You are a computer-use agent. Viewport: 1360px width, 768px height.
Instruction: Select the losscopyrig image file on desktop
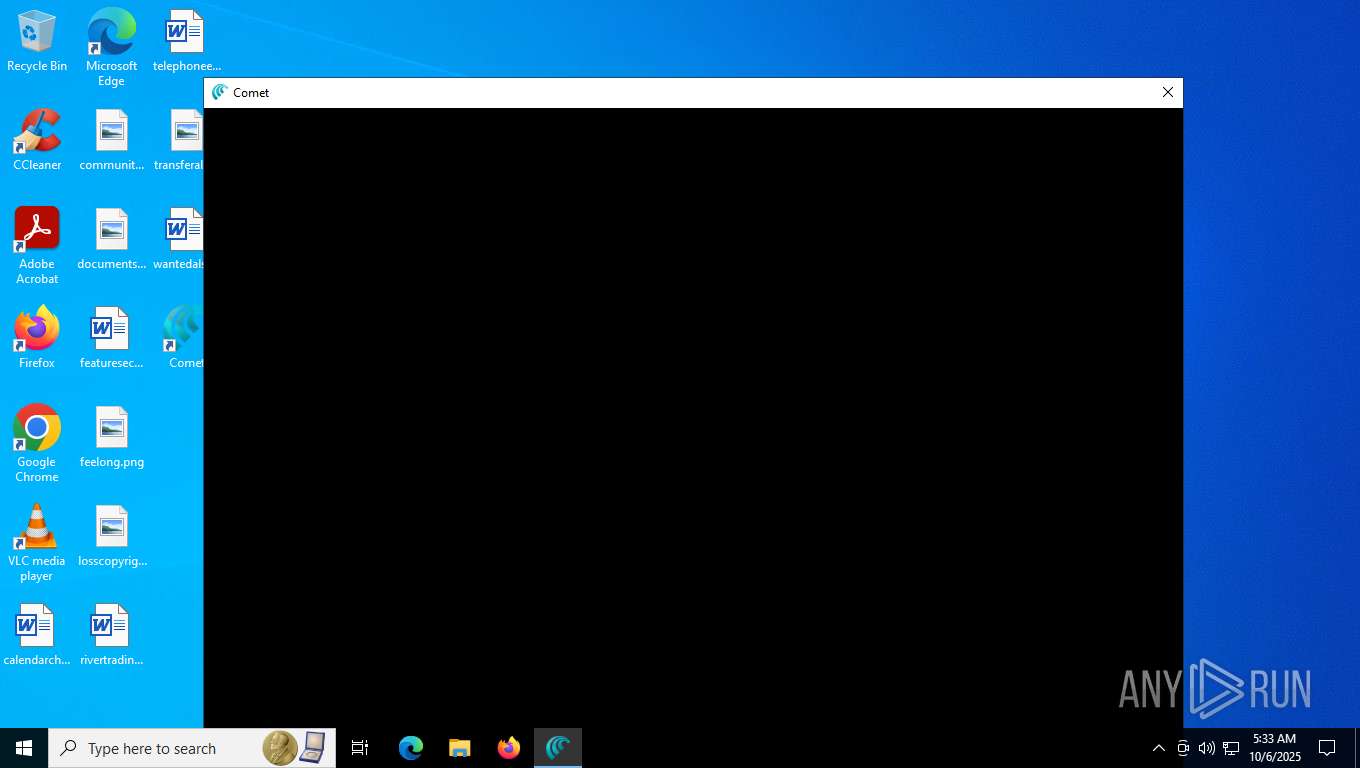pyautogui.click(x=111, y=536)
